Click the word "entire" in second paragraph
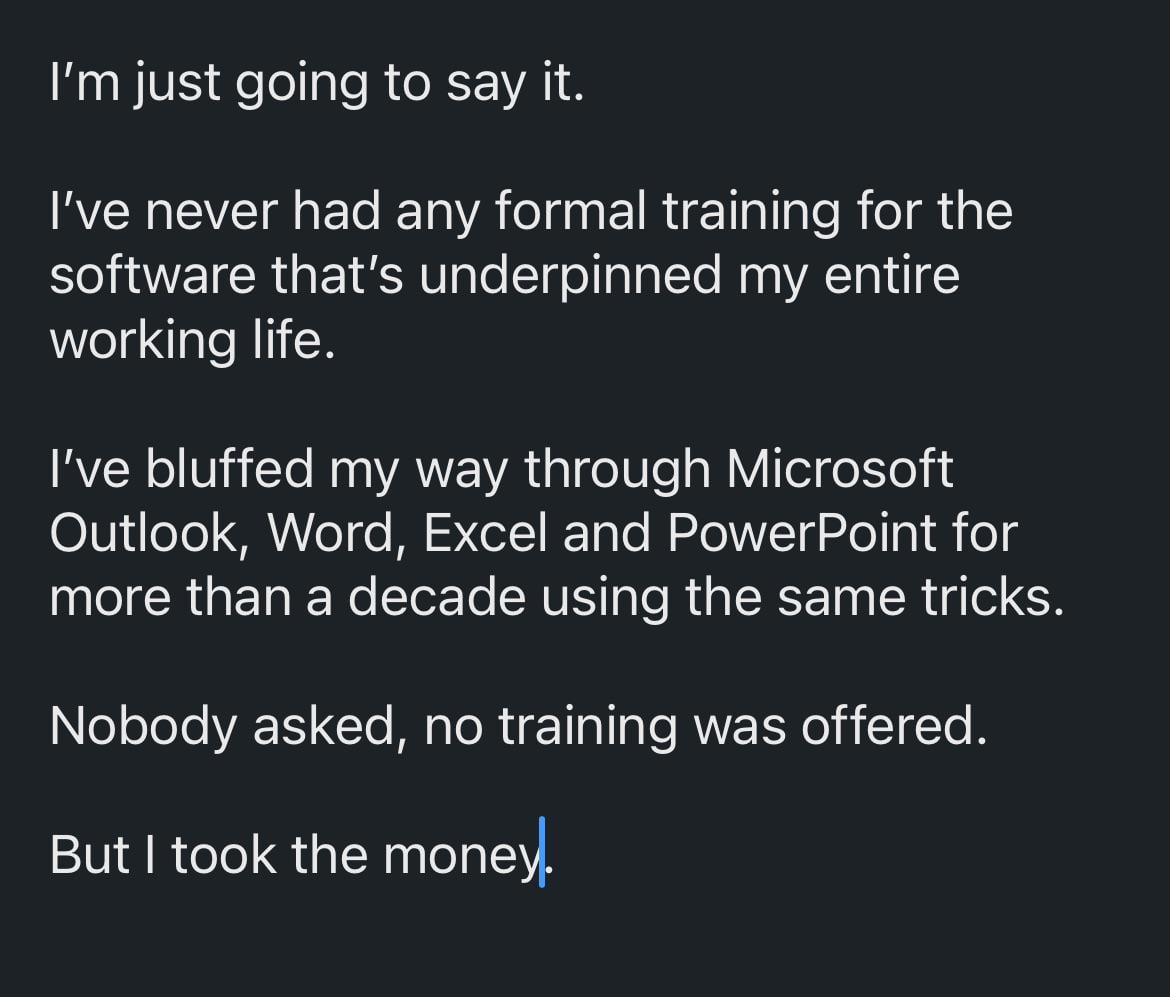The width and height of the screenshot is (1170, 997). [x=891, y=275]
